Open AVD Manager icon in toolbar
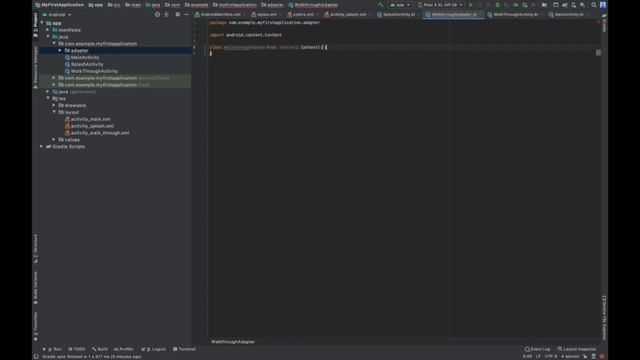Screen dimensions: 640x360 (573, 5)
